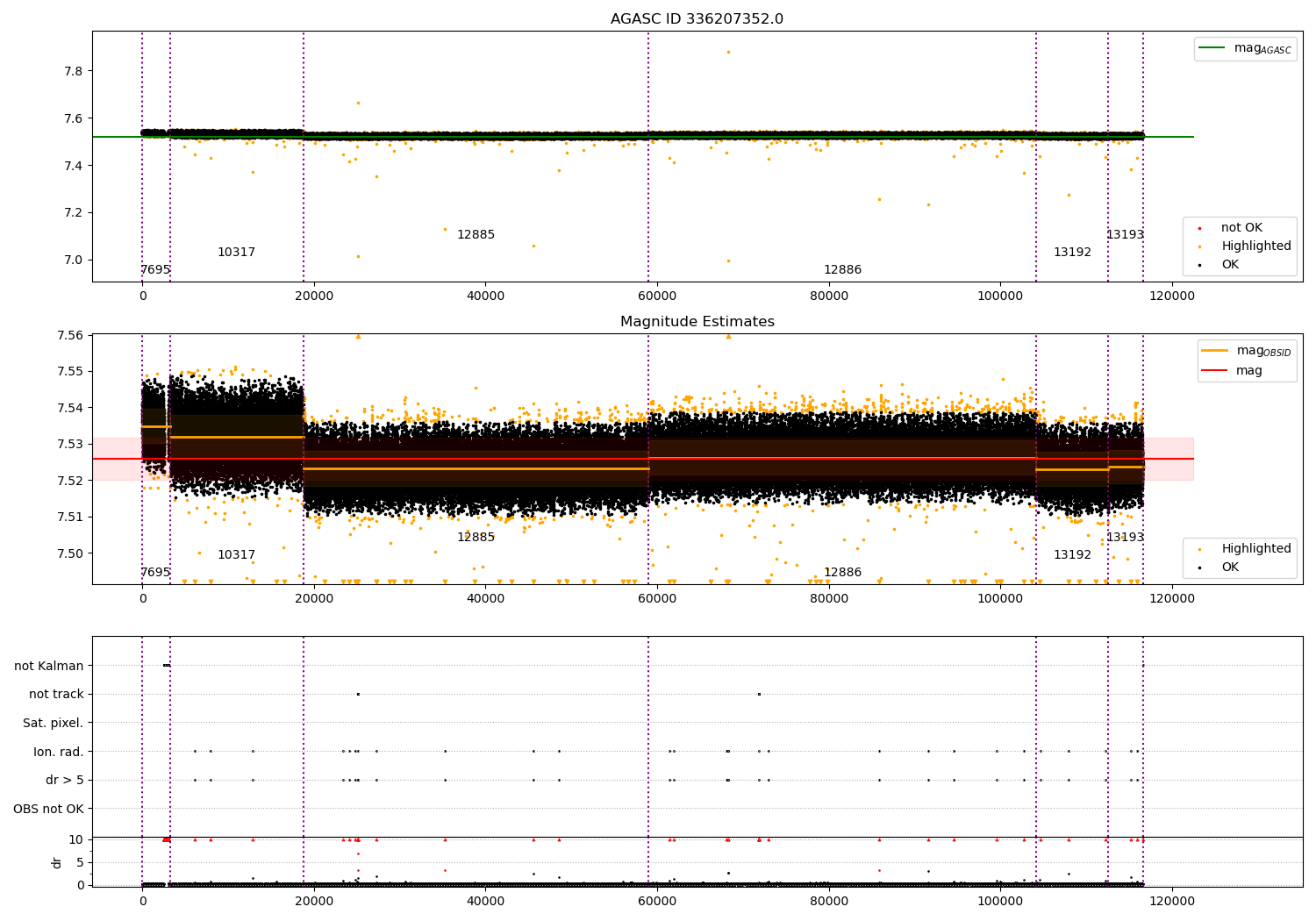Viewport: 1316px width, 921px height.
Task: Click the 80000 x-axis tick of the middle plot
Action: tap(829, 599)
